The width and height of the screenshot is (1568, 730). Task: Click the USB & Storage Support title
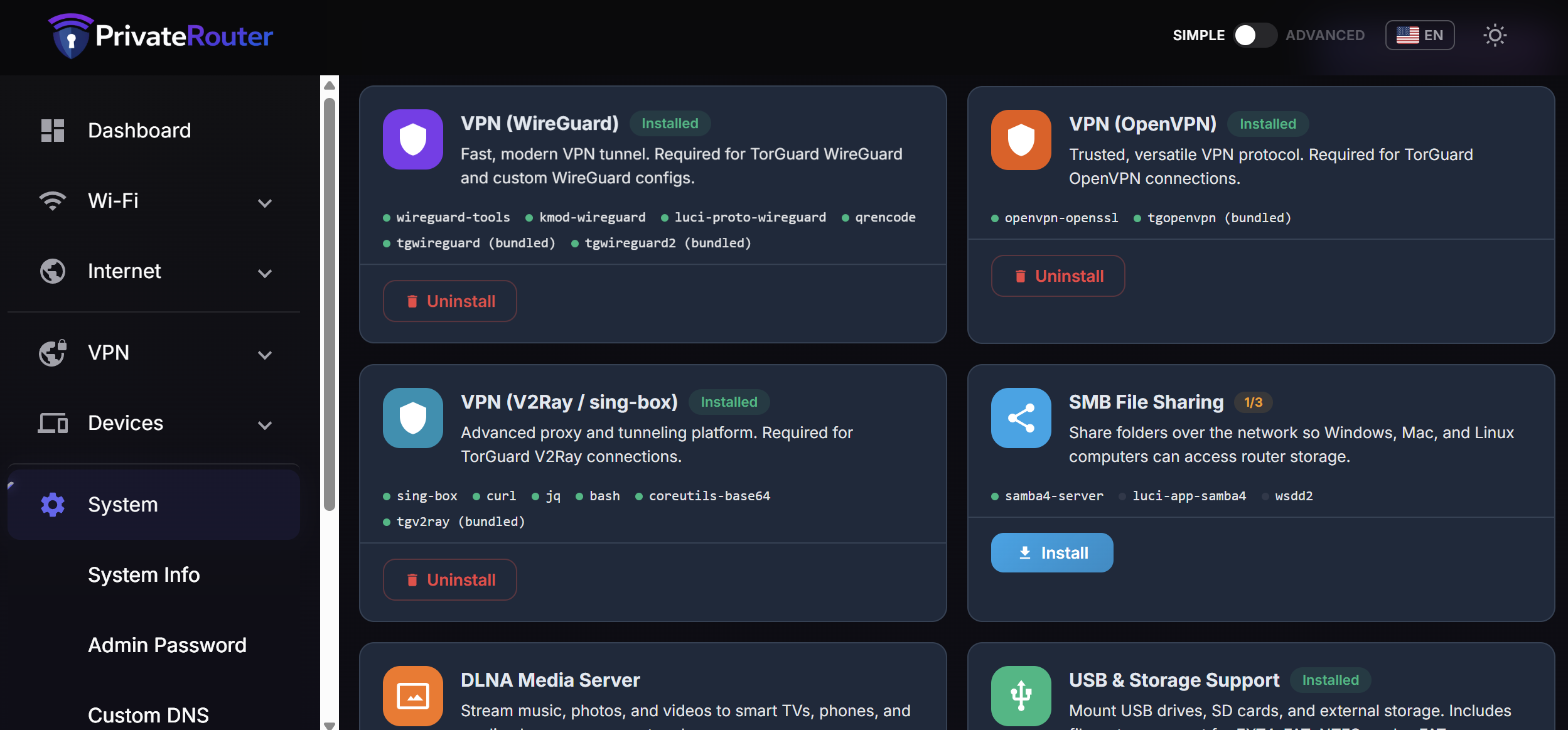[x=1174, y=680]
